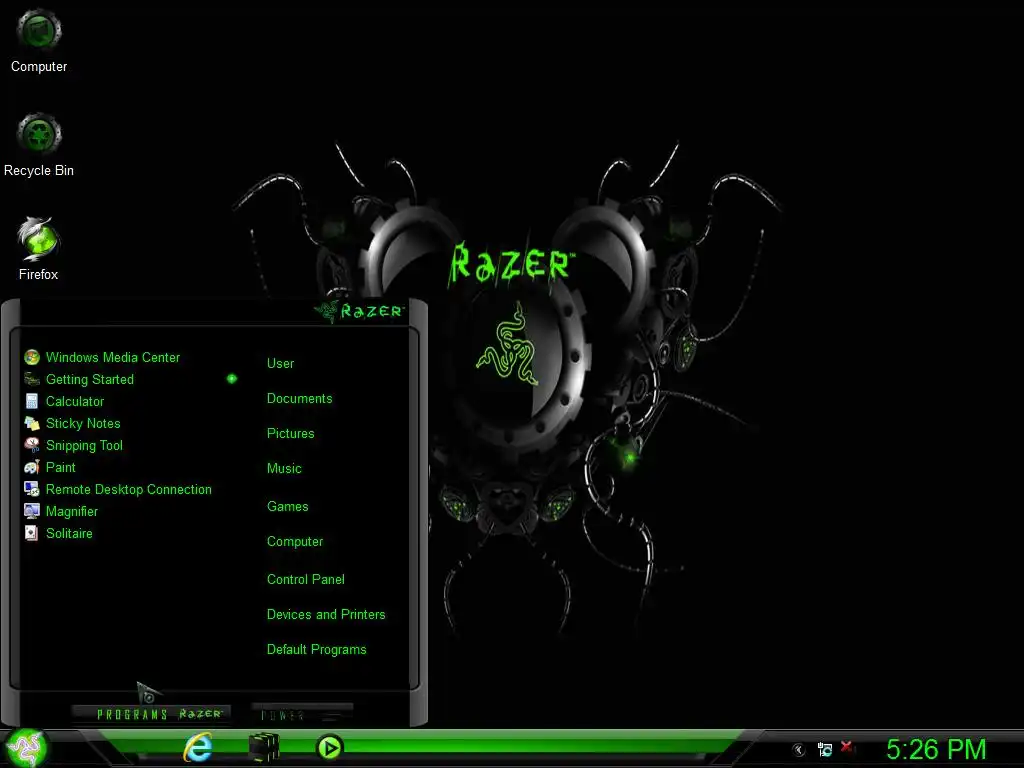The image size is (1024, 768).
Task: Open Devices and Printers link
Action: coord(326,615)
